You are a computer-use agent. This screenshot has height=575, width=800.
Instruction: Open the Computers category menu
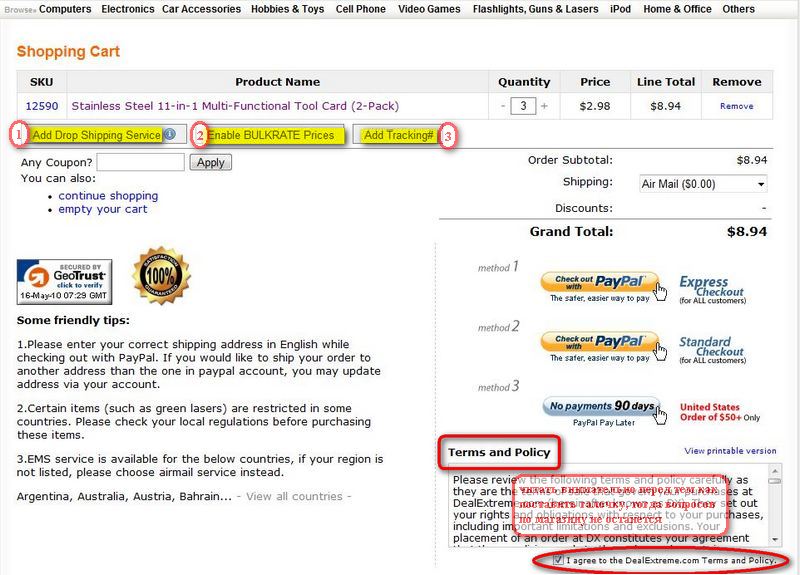[65, 9]
